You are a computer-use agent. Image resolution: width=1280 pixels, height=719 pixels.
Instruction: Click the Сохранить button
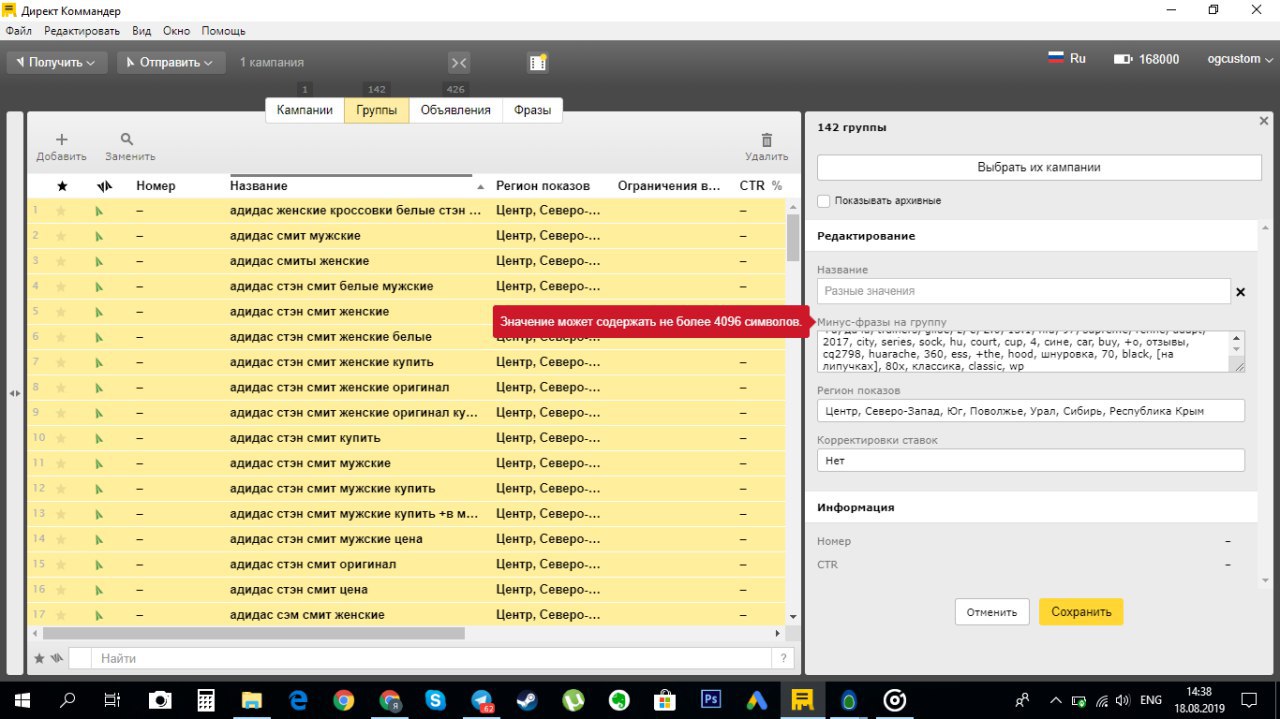1081,612
